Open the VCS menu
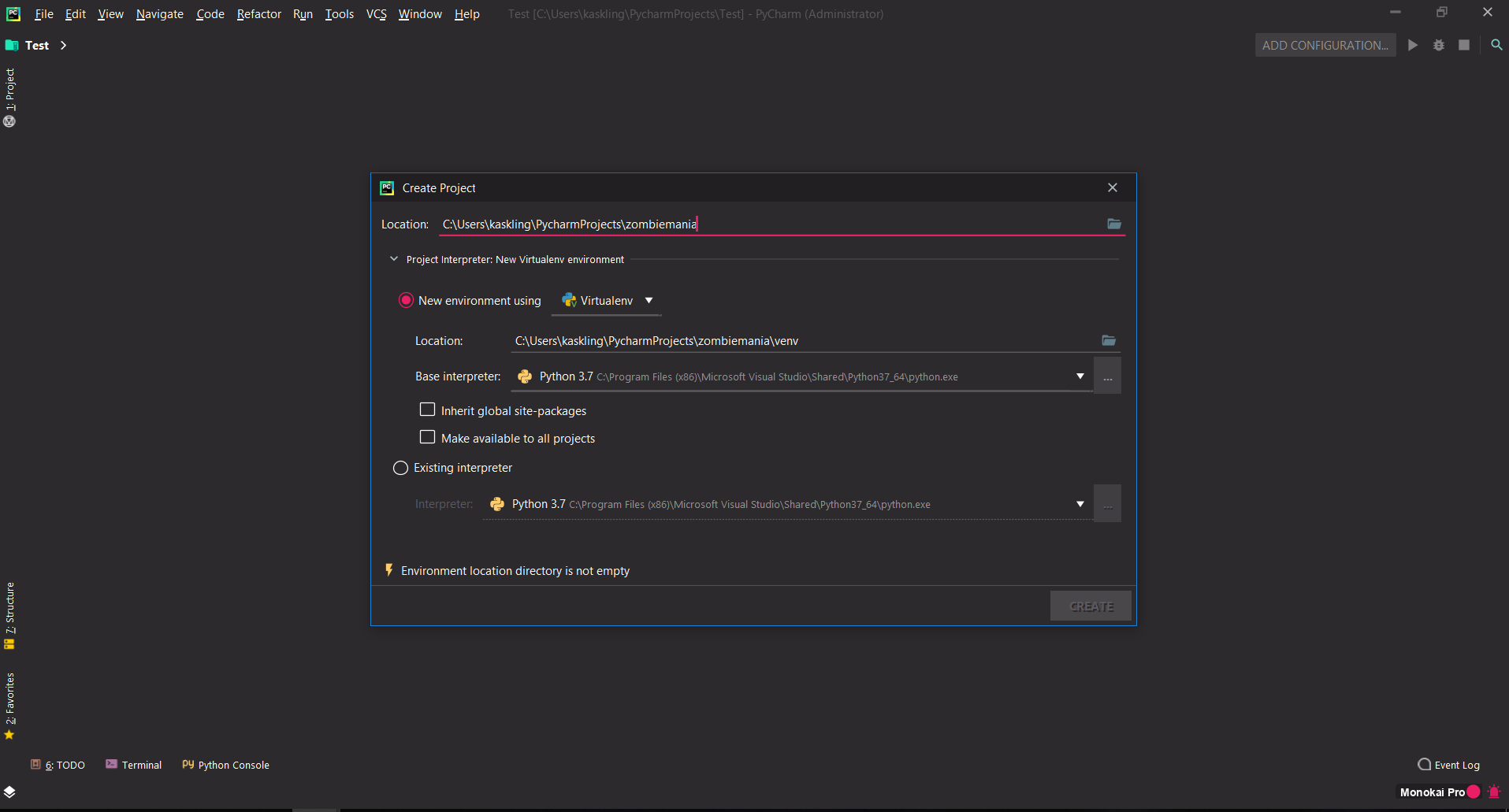Screen dimensions: 1509x812 pyautogui.click(x=376, y=13)
